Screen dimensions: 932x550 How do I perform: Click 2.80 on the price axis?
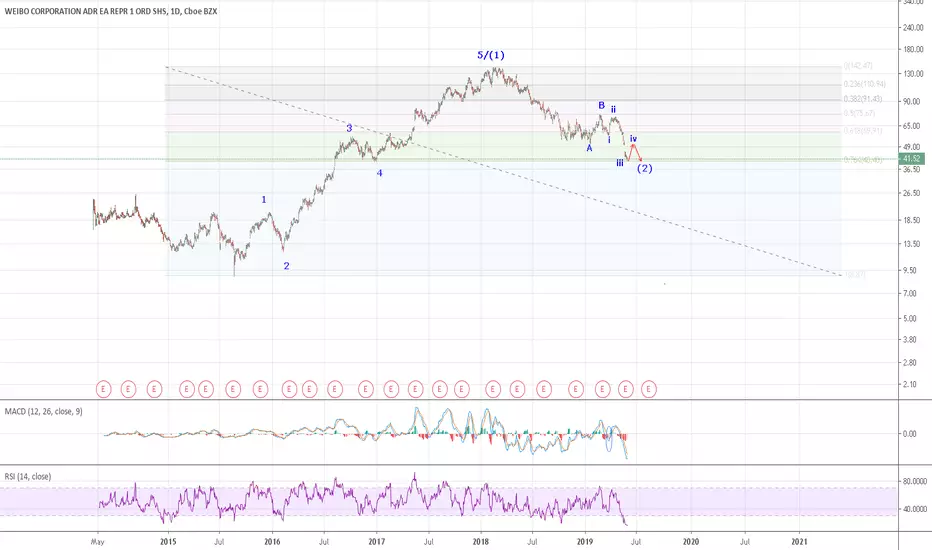(910, 363)
